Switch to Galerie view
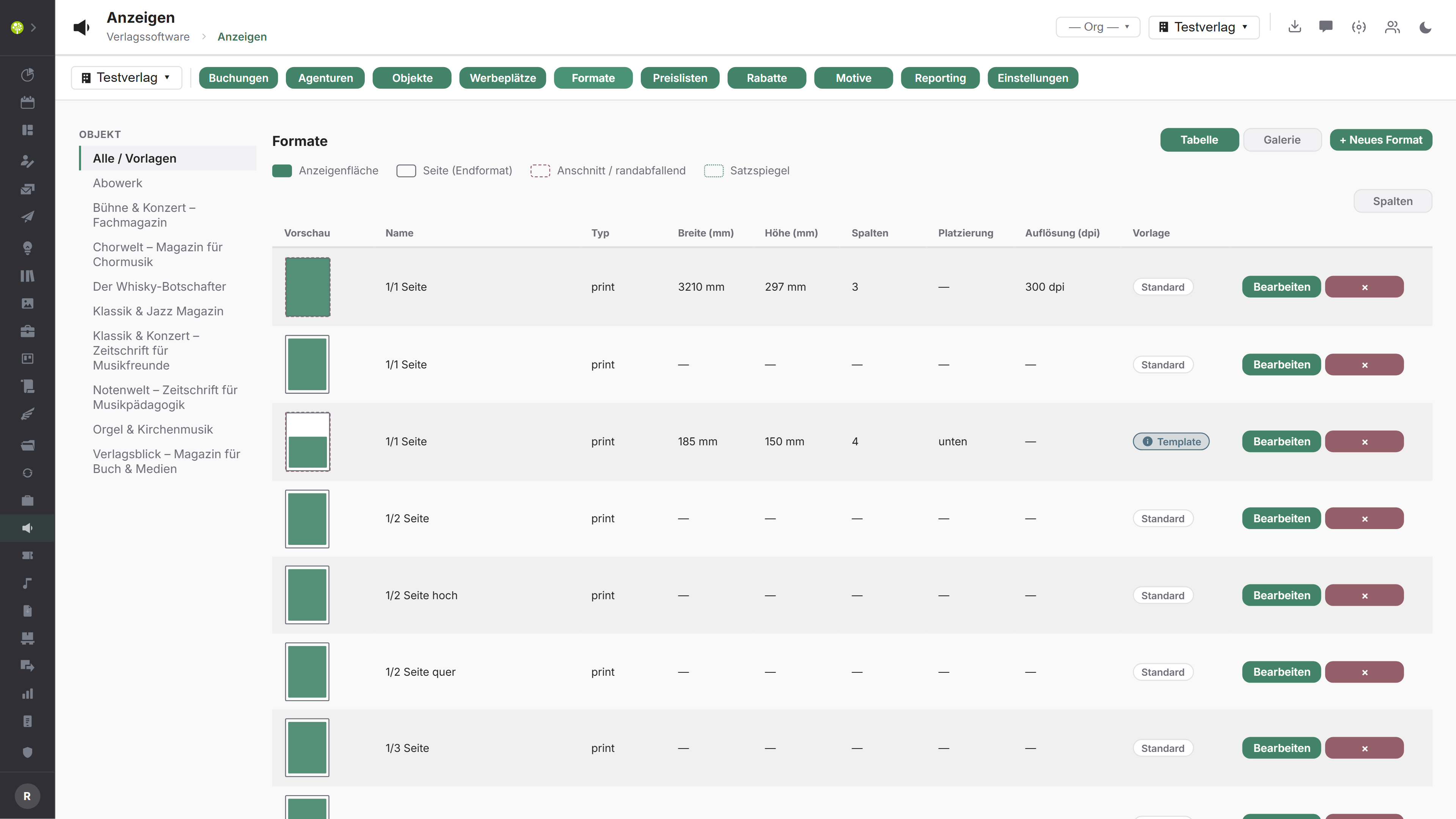The image size is (1456, 819). 1282,139
